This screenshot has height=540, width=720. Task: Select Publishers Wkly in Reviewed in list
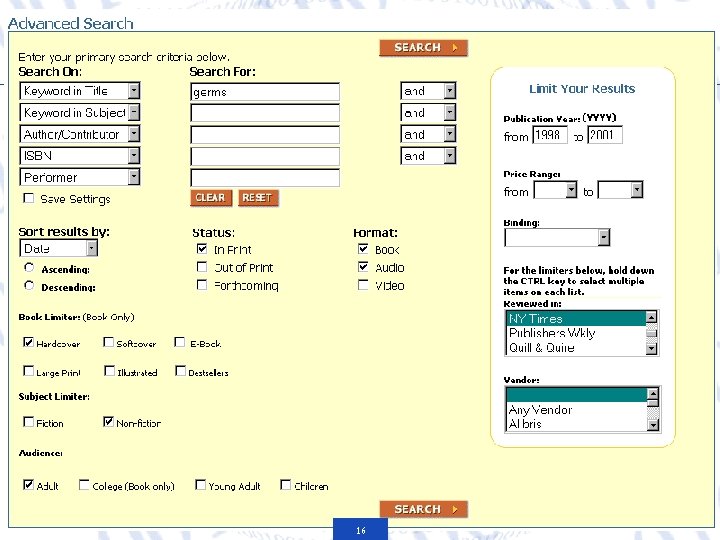coord(576,333)
